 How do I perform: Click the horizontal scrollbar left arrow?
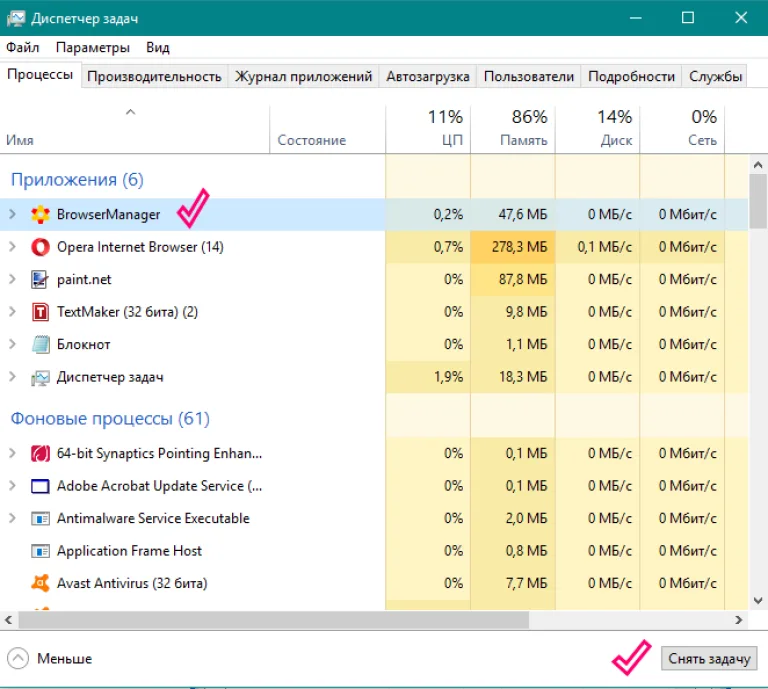(9, 620)
